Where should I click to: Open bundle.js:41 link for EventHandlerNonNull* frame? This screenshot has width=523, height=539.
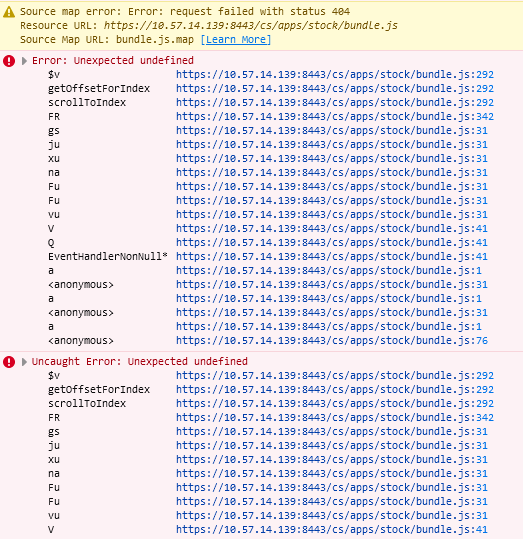click(332, 256)
